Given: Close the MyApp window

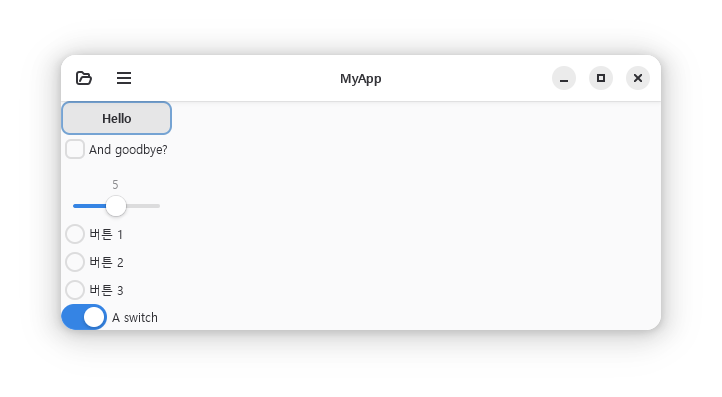Looking at the screenshot, I should click(x=638, y=78).
